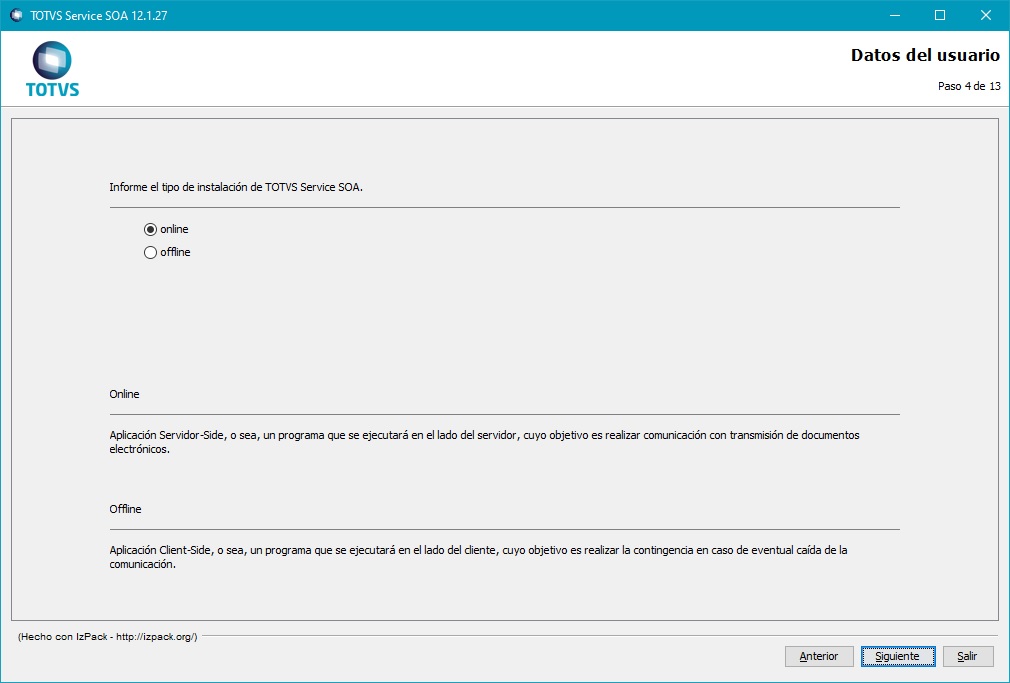Select the offline installation radio button

coord(150,253)
